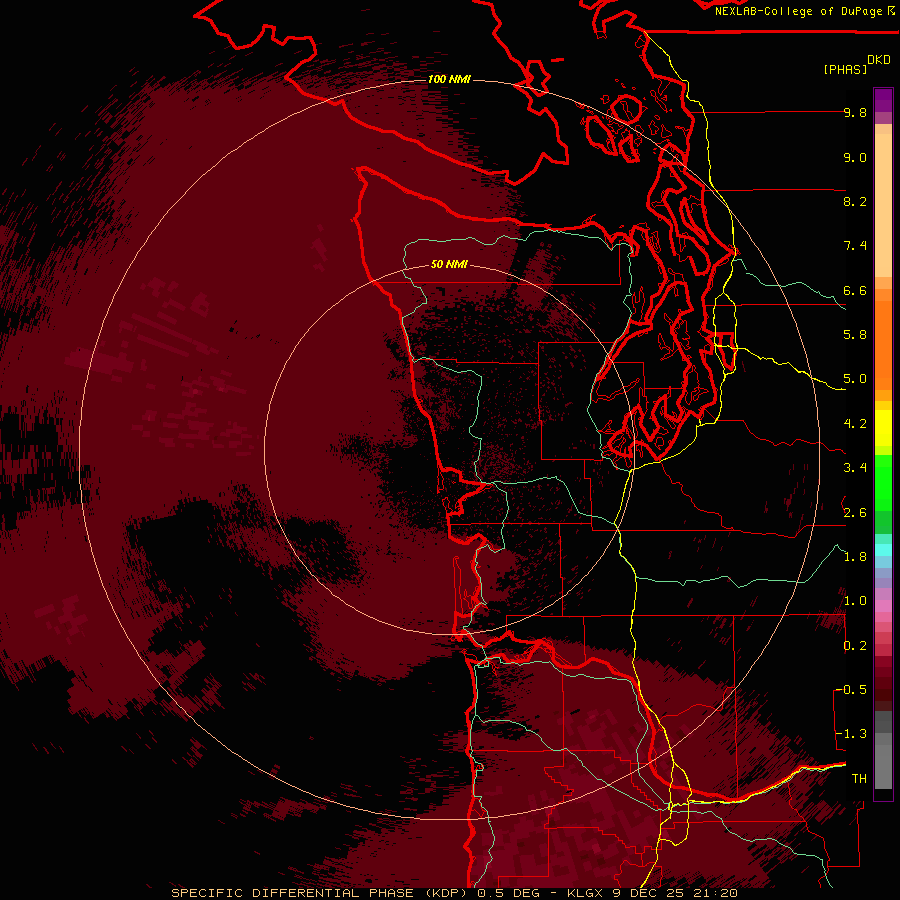The image size is (900, 900).
Task: Select the 9.0 scale value
Action: pyautogui.click(x=855, y=157)
